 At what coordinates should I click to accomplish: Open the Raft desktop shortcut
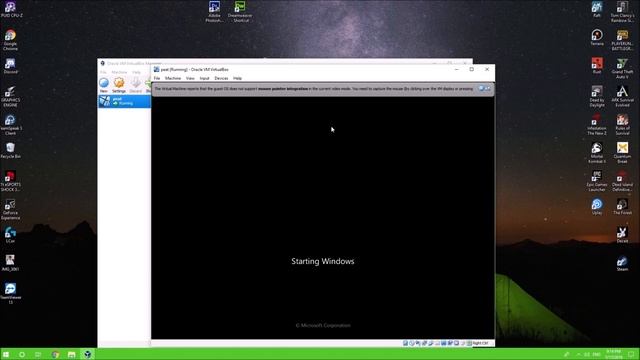[597, 9]
